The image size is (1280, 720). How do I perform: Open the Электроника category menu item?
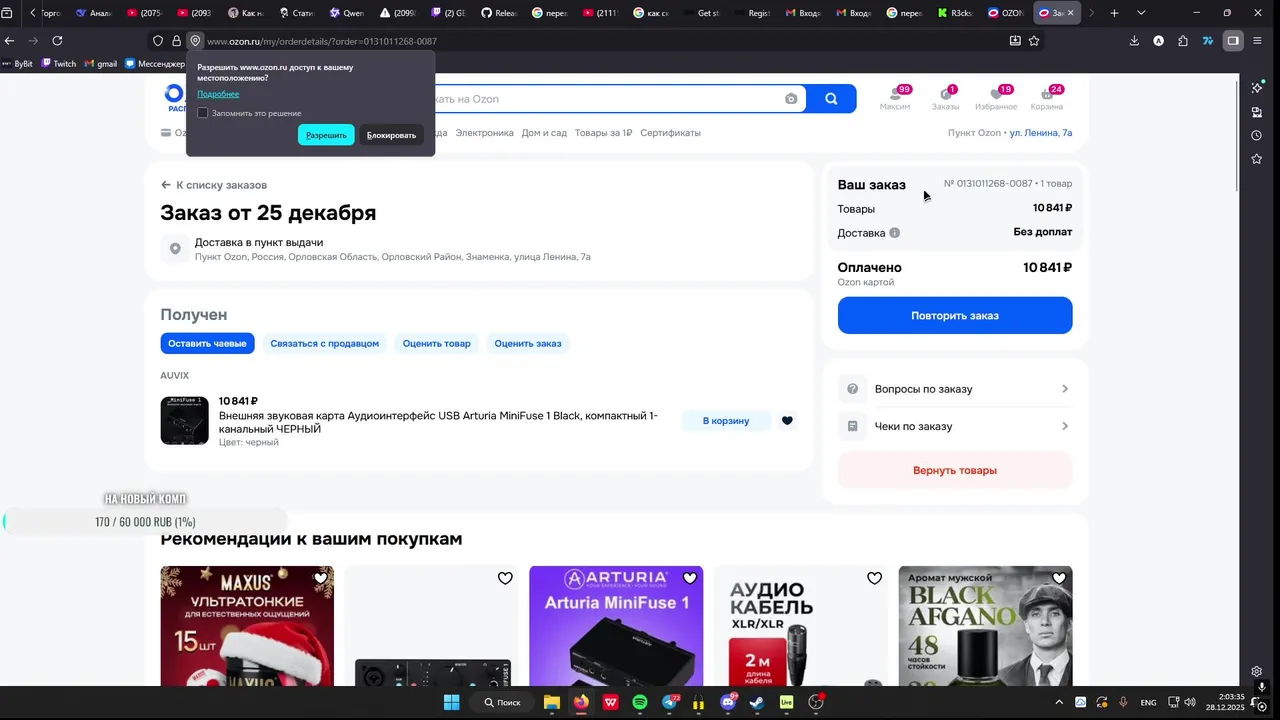(484, 133)
